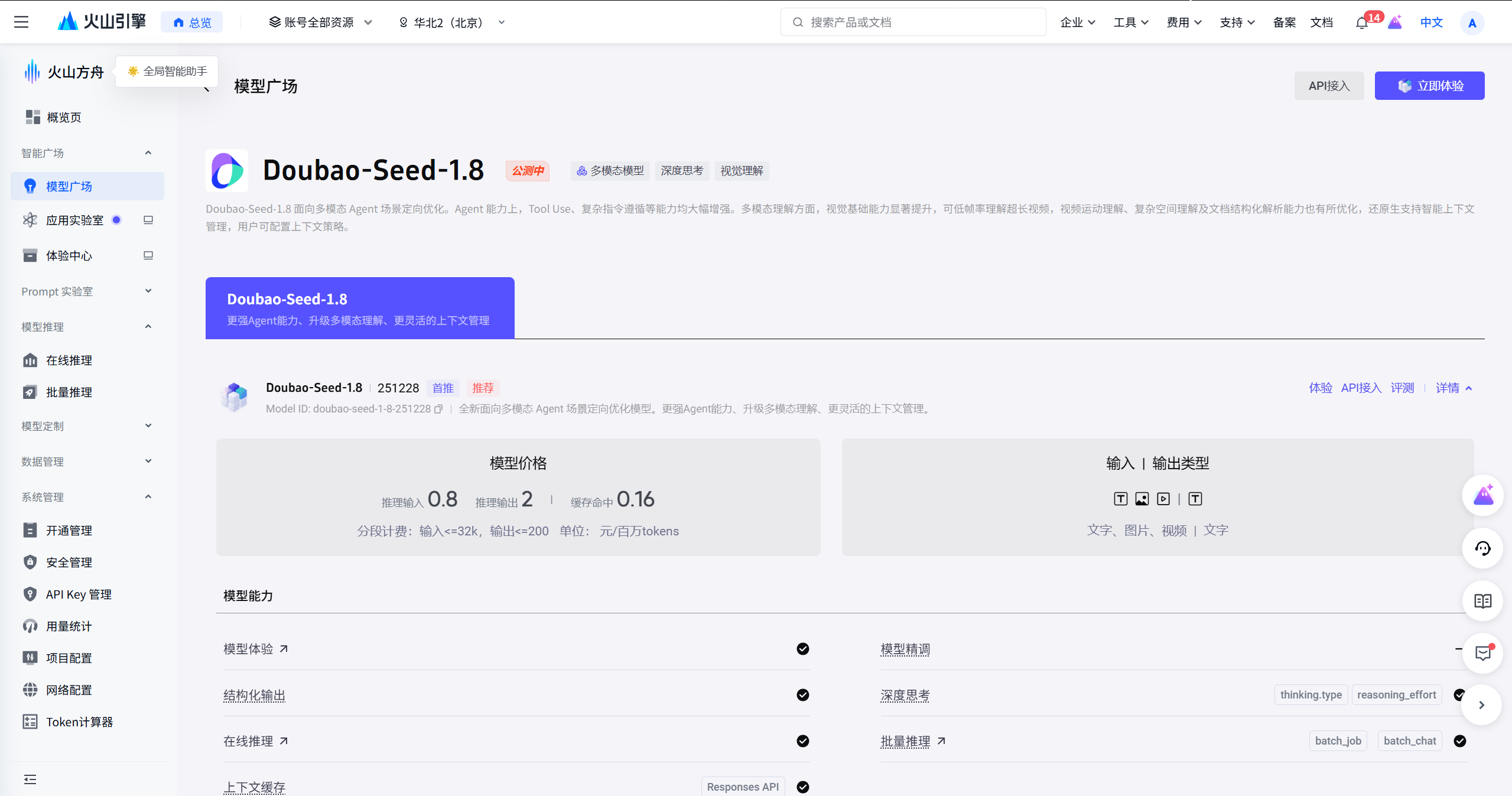
Task: Copy the Model ID doubao-seed-1-8-251228
Action: pos(438,409)
